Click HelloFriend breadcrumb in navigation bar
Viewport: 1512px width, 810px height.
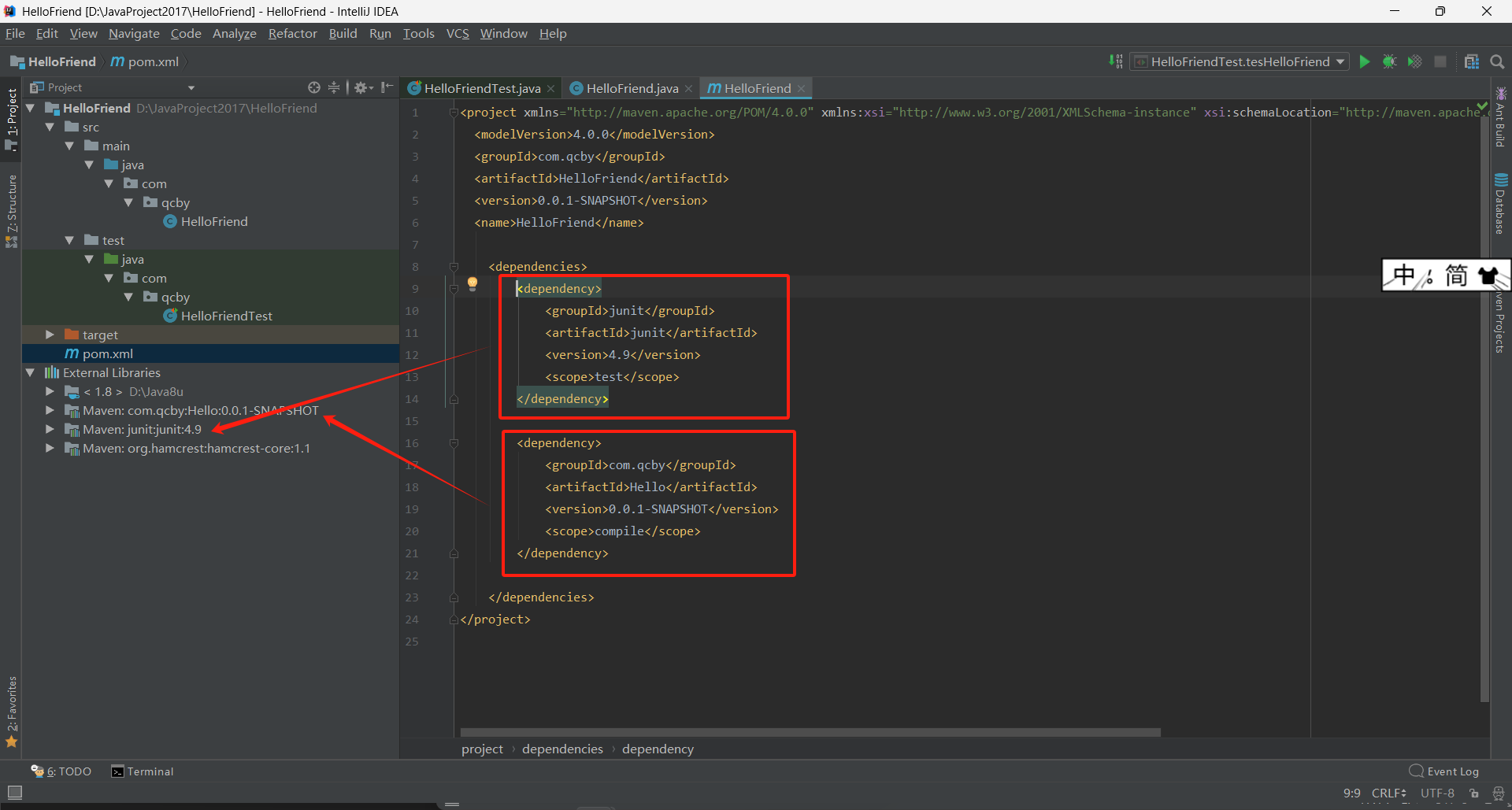(x=53, y=61)
